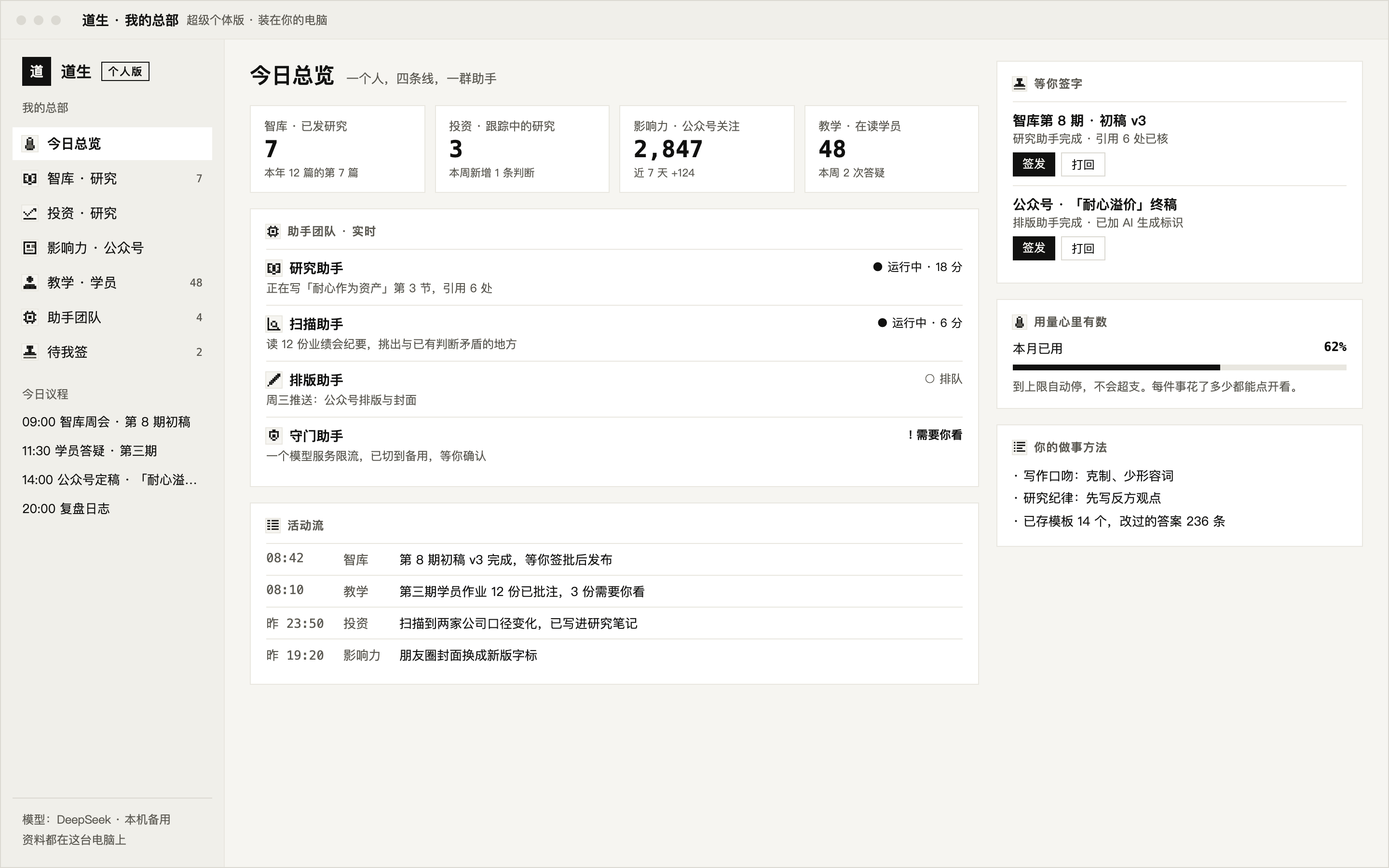The height and width of the screenshot is (868, 1389).
Task: Click the 需要你看 status on 守门助手
Action: 935,435
